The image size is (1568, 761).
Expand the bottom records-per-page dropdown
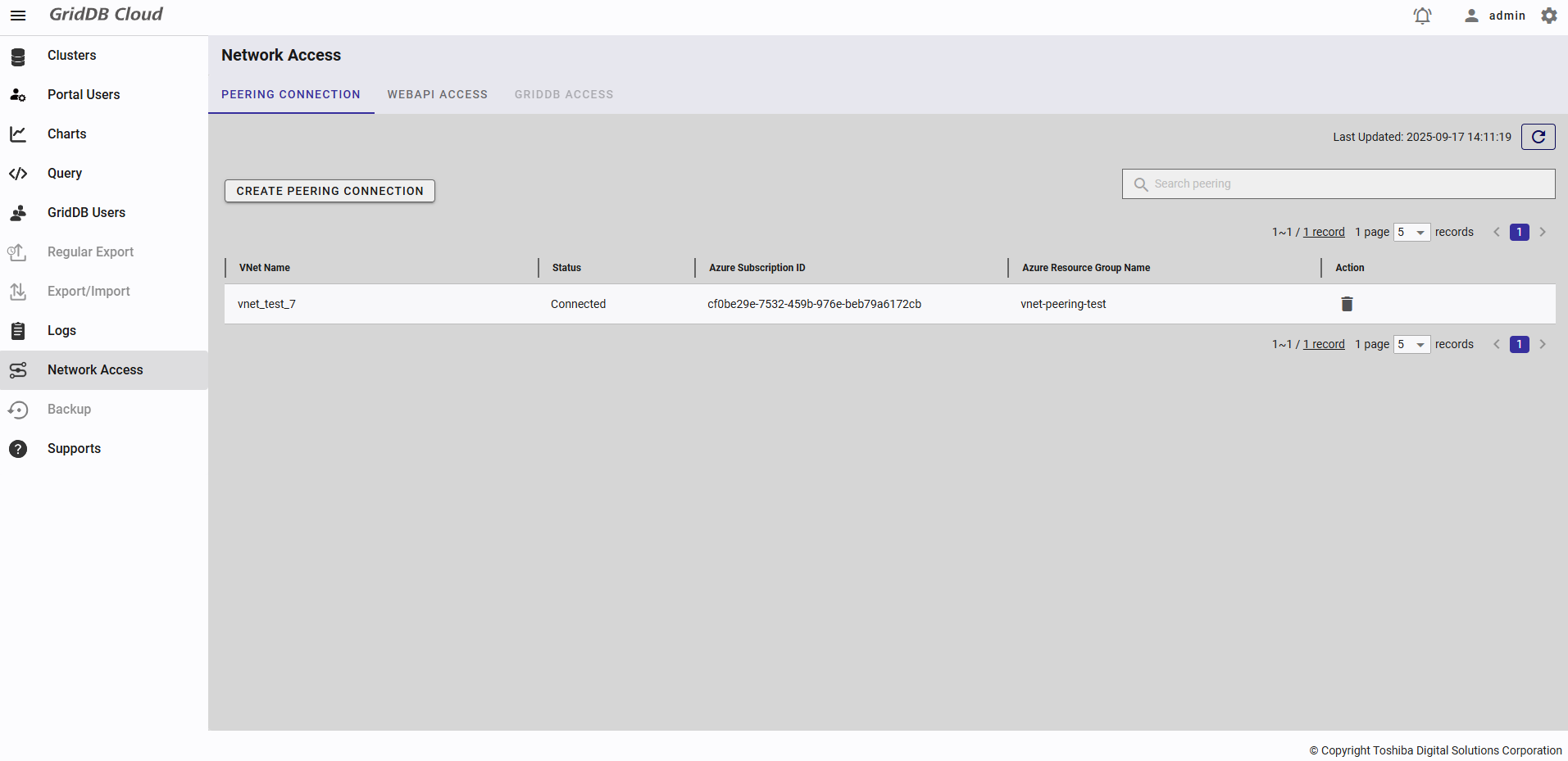pyautogui.click(x=1411, y=345)
